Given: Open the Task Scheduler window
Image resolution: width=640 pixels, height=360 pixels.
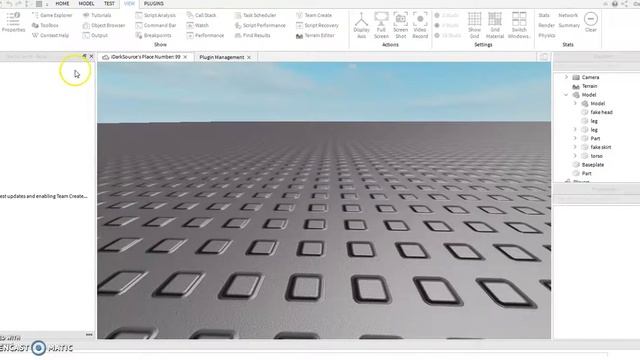Looking at the screenshot, I should [x=256, y=15].
